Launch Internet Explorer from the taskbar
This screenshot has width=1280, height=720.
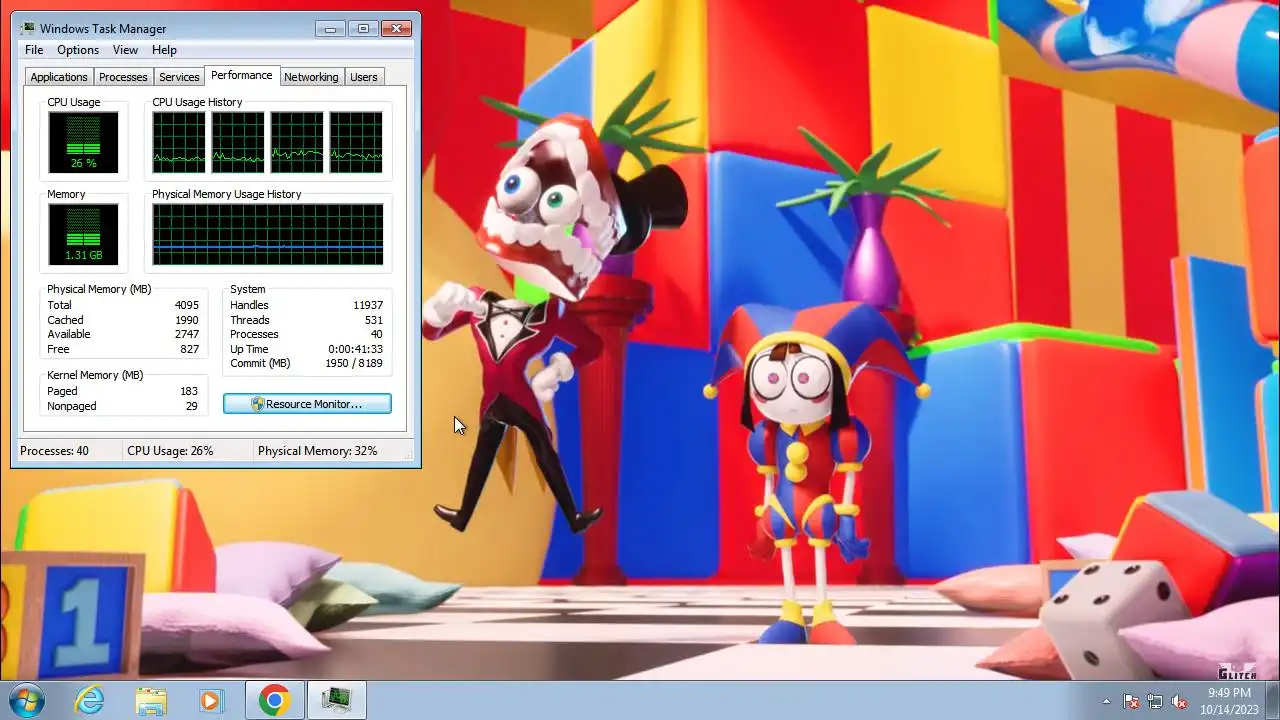coord(90,700)
